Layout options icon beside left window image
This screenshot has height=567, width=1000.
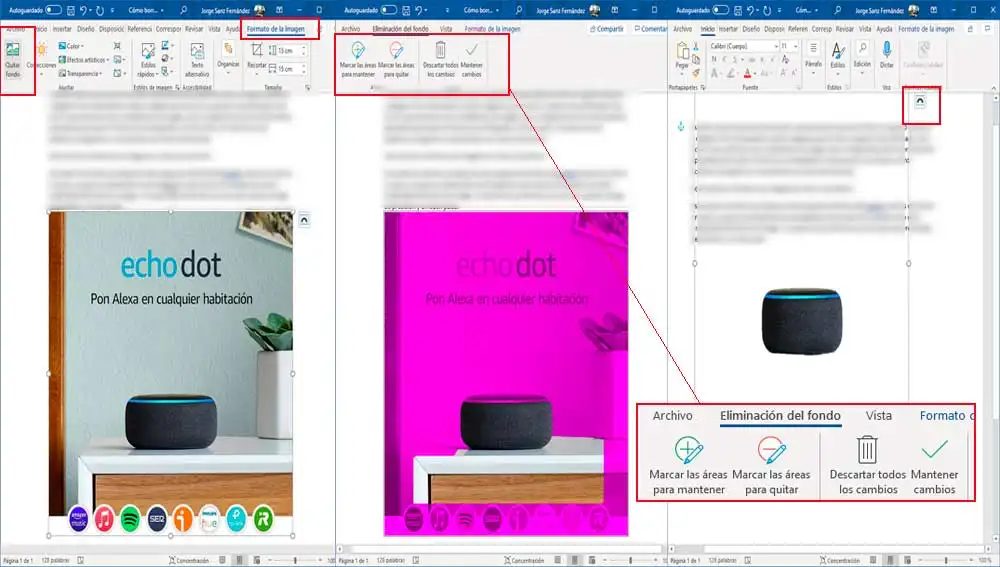[304, 220]
